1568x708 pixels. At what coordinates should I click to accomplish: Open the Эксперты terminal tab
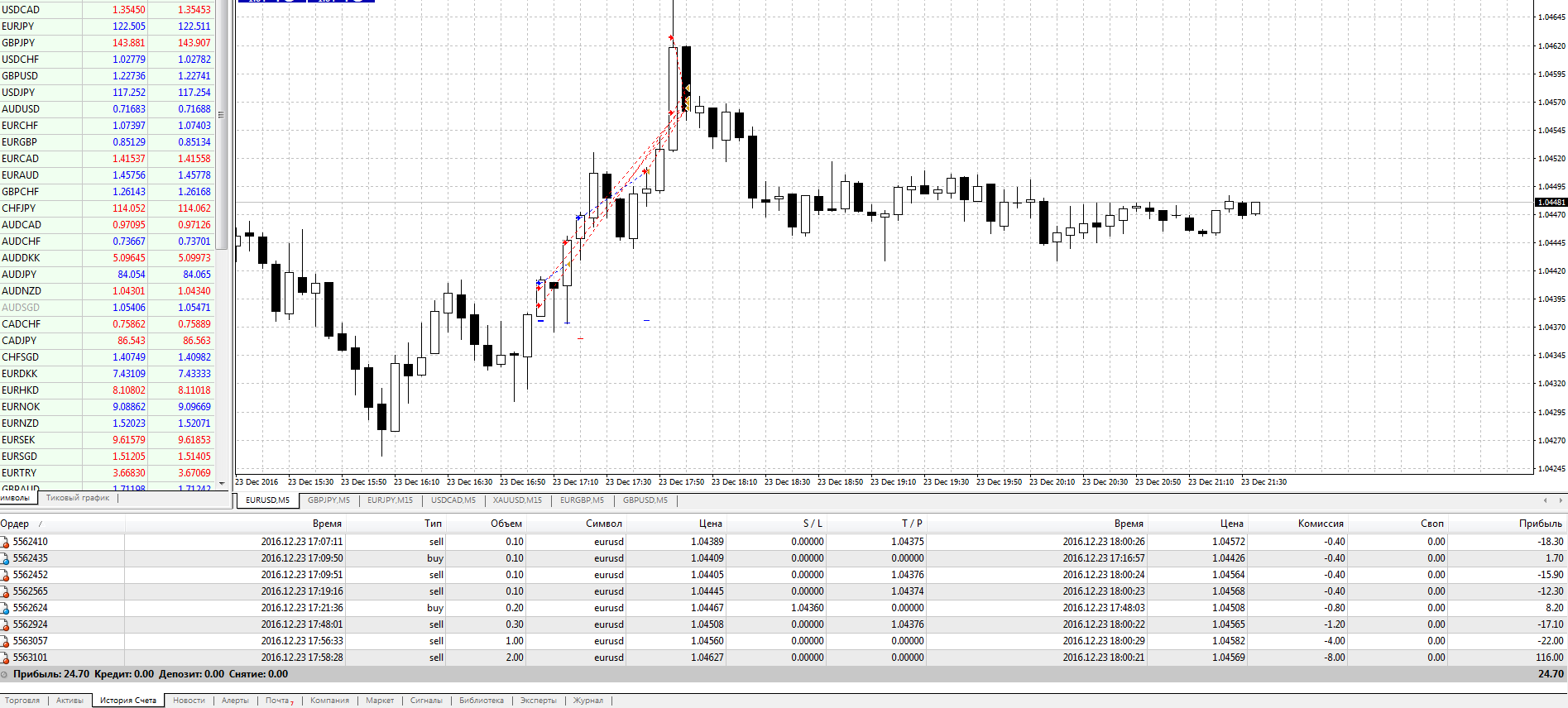[x=539, y=701]
